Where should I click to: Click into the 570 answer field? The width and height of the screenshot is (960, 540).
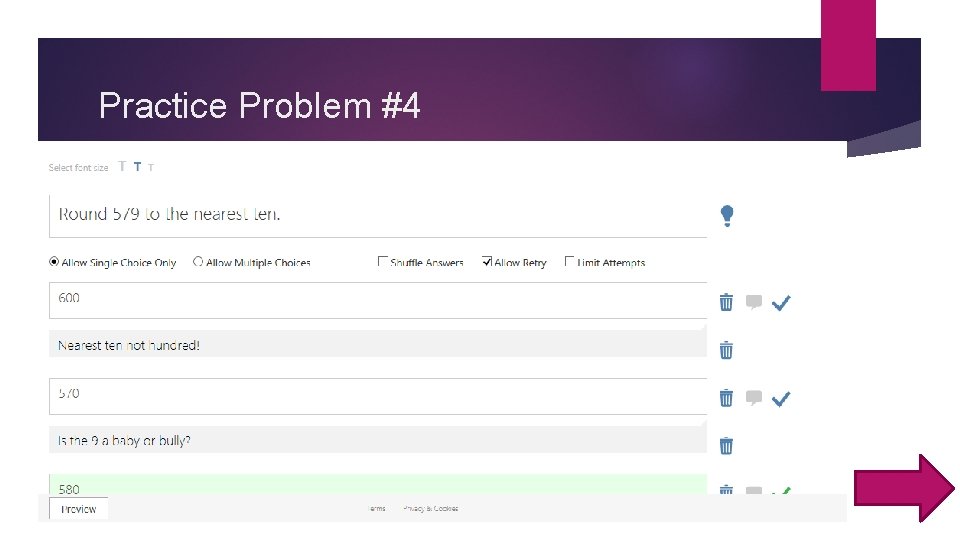tap(378, 396)
